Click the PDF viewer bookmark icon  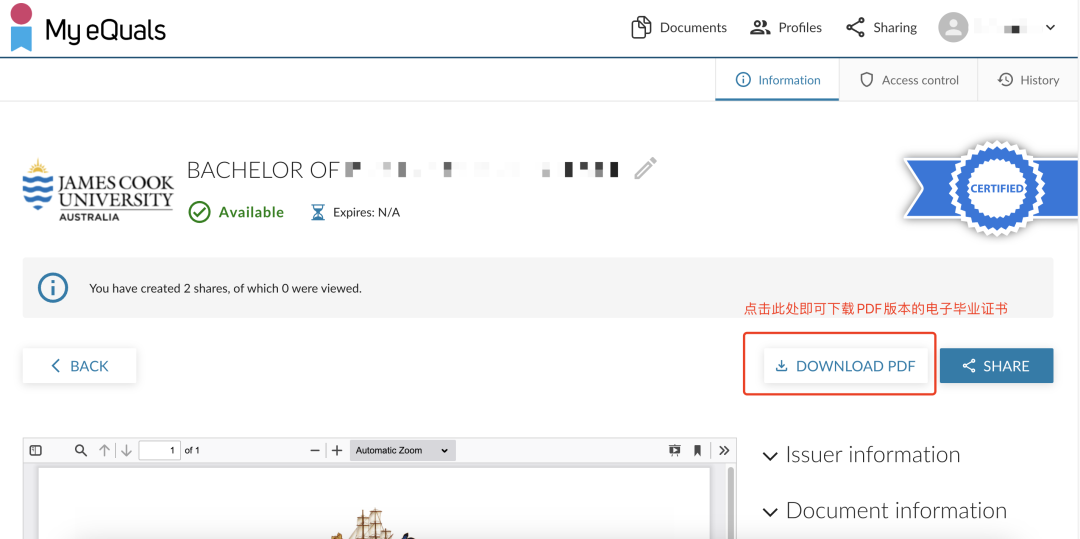pos(697,450)
